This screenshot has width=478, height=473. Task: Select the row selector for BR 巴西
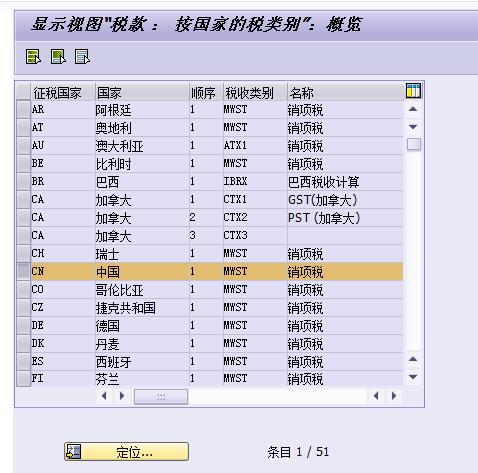tap(23, 181)
